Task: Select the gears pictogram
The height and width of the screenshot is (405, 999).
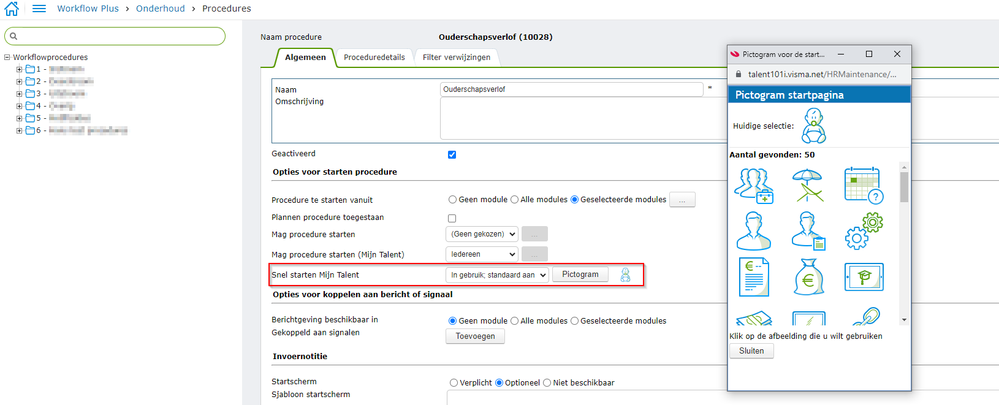Action: coord(863,231)
